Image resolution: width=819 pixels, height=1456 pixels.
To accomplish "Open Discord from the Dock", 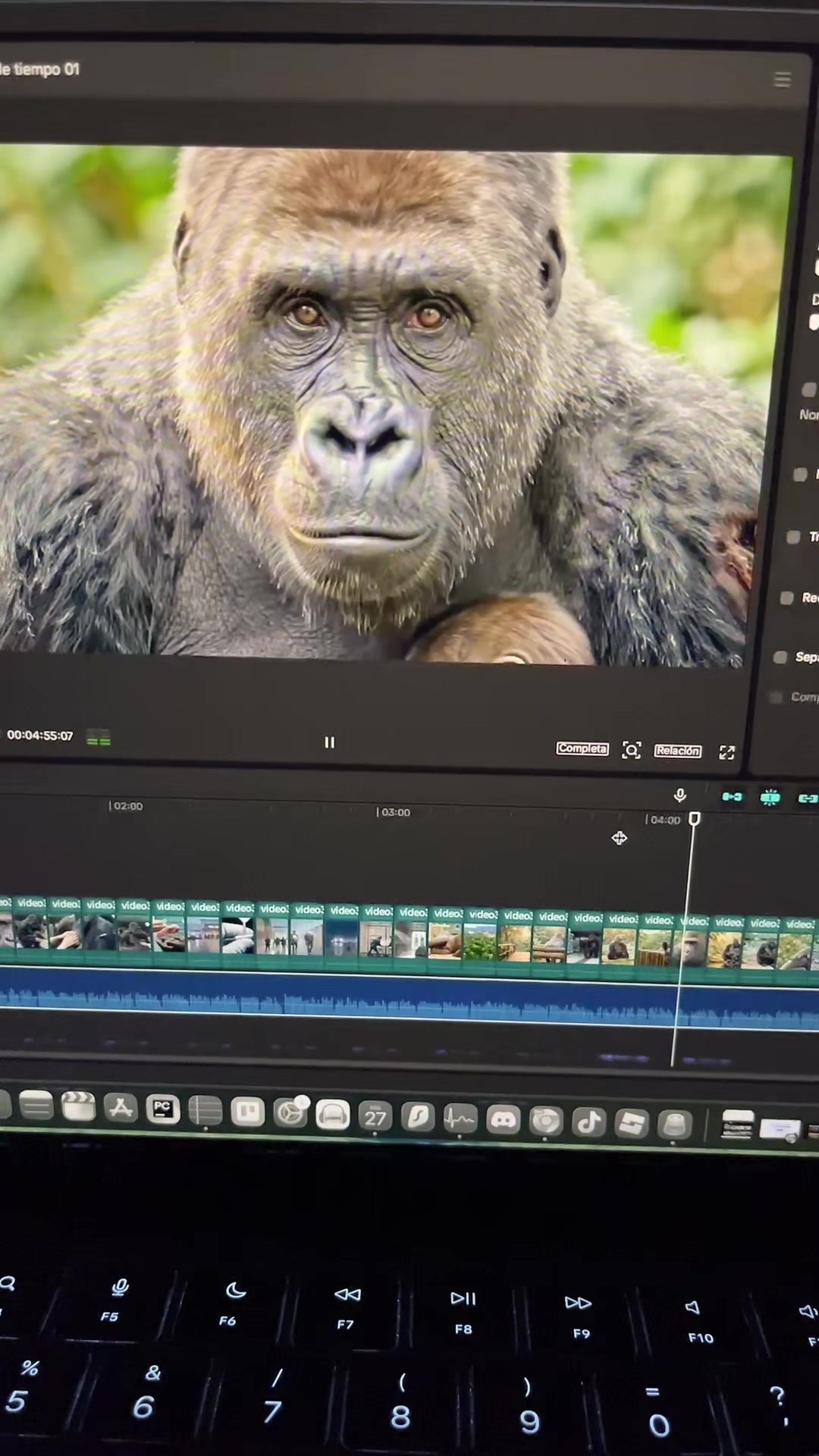I will (503, 1120).
